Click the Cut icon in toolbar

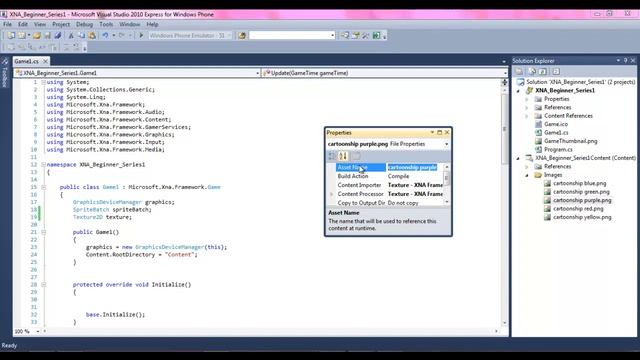(x=71, y=36)
